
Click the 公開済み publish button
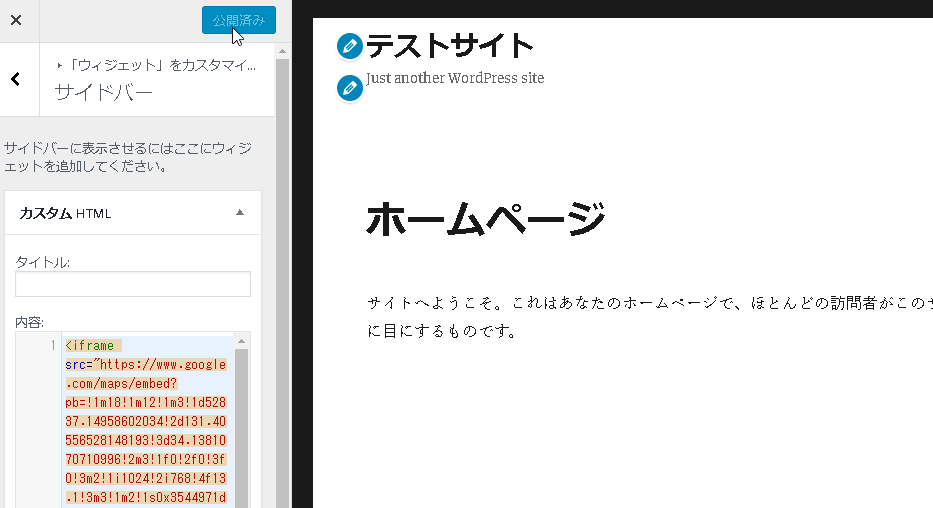click(238, 20)
